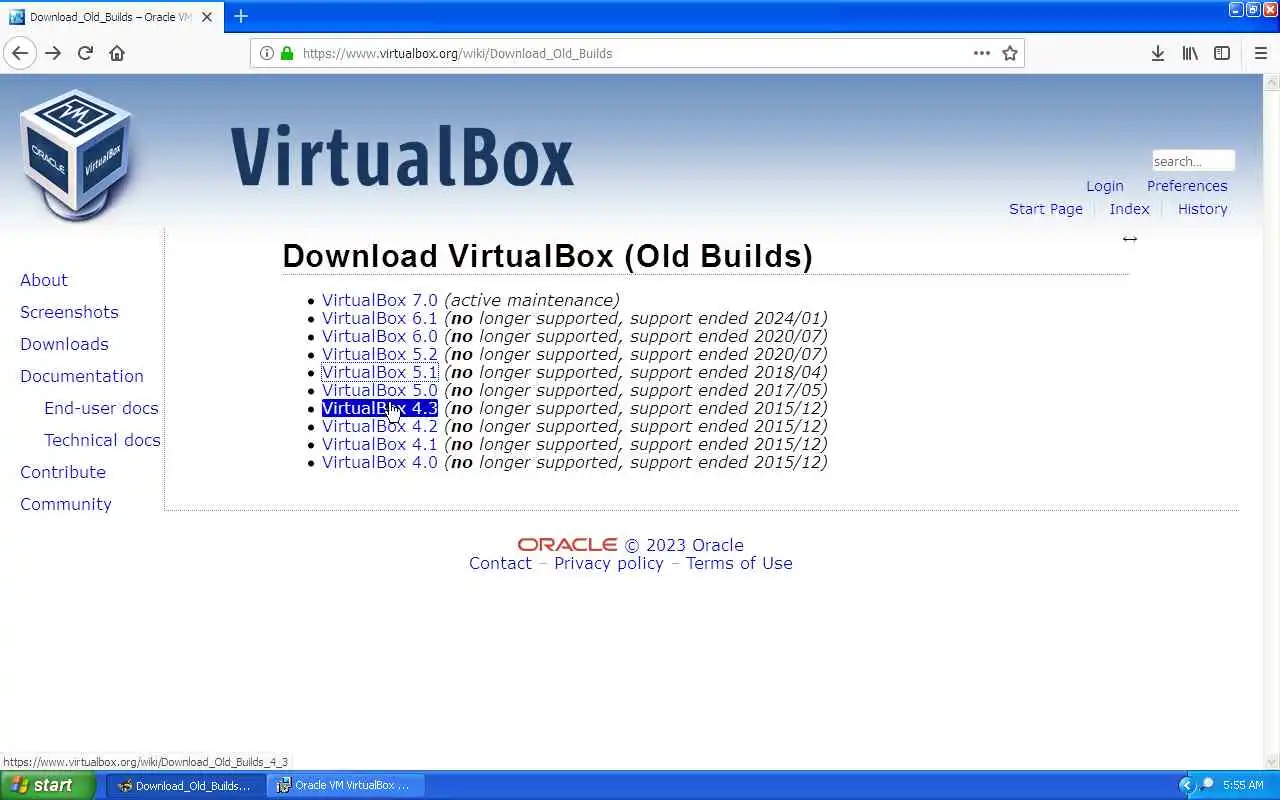Open Community in the sidebar

[66, 504]
